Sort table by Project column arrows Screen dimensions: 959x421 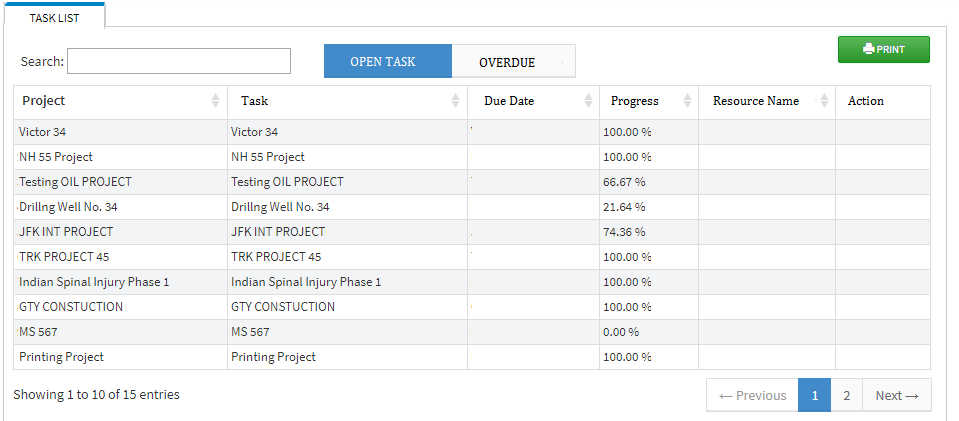215,101
